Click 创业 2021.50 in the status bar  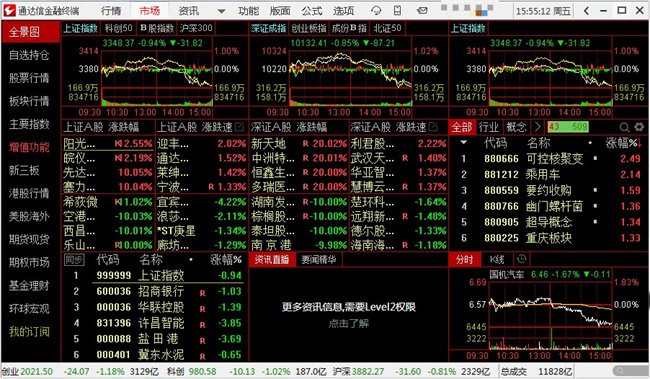pos(27,372)
